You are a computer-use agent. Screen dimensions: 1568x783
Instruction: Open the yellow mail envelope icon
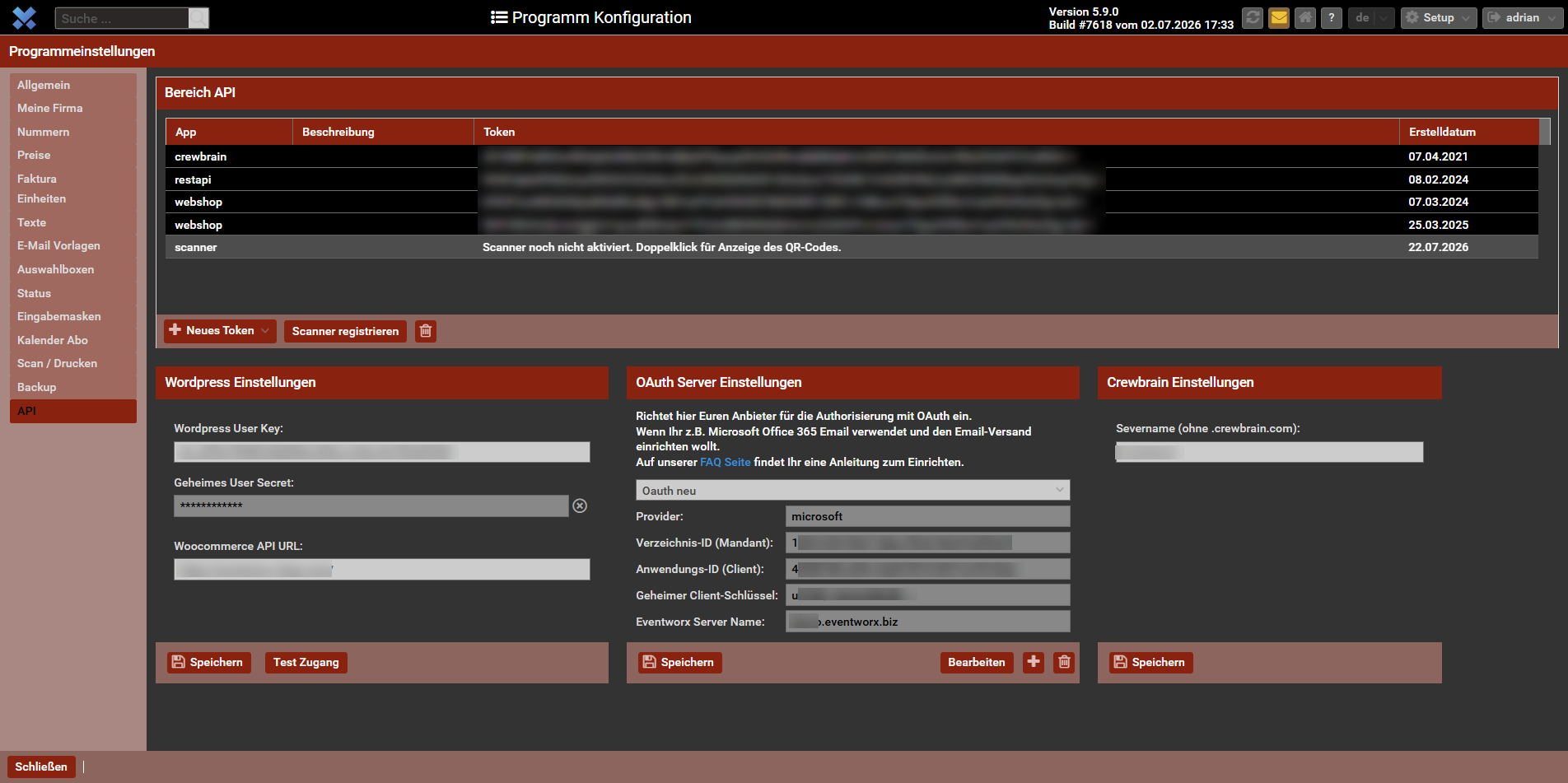pyautogui.click(x=1279, y=17)
